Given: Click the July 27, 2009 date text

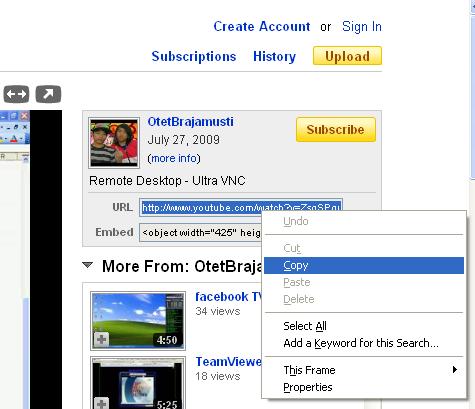Looking at the screenshot, I should click(183, 140).
